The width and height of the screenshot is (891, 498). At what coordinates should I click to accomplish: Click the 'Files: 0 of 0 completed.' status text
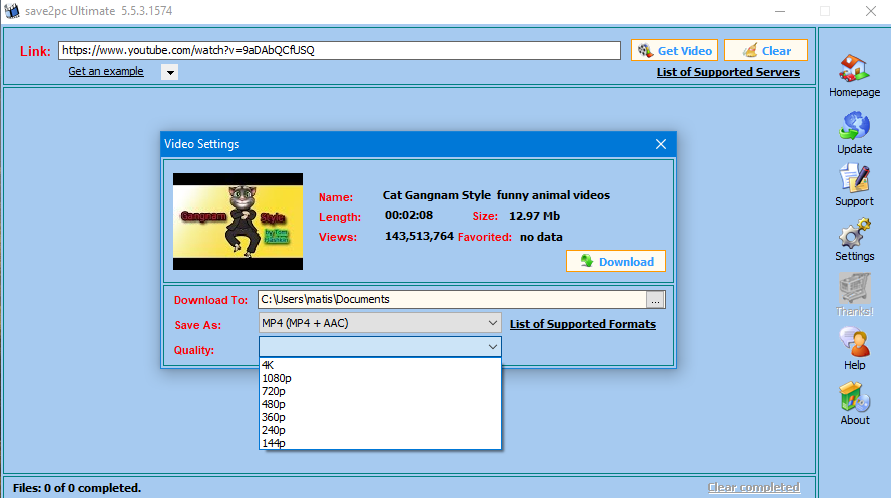77,488
